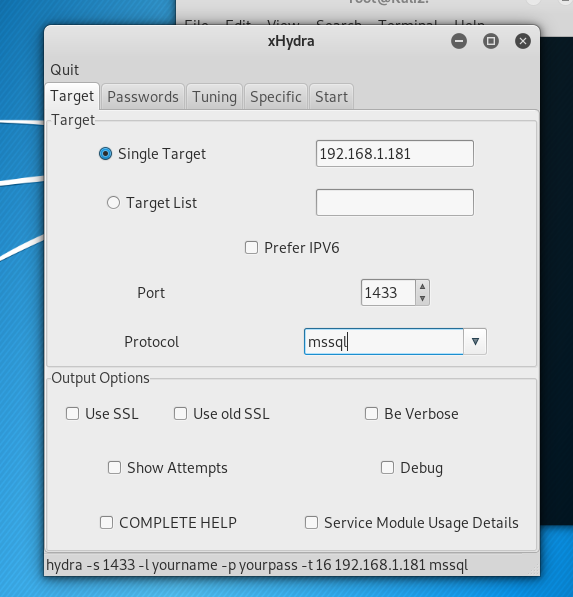
Task: Expand the Protocol dropdown arrow
Action: click(x=475, y=342)
